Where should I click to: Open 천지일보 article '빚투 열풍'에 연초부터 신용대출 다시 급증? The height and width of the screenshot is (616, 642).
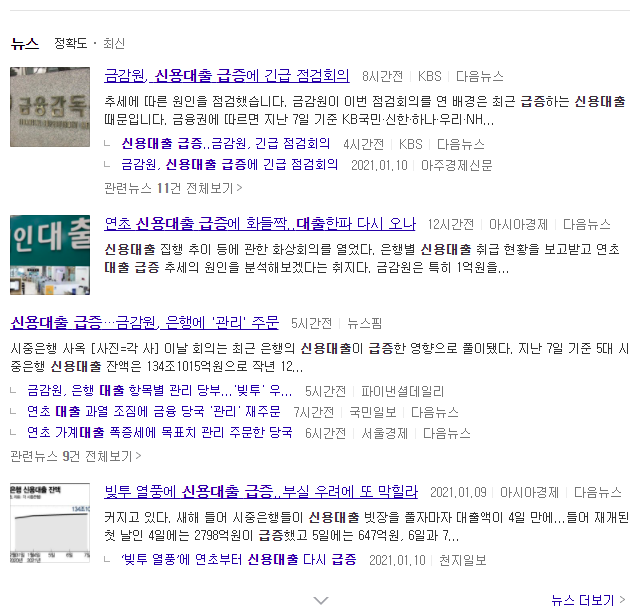point(239,559)
